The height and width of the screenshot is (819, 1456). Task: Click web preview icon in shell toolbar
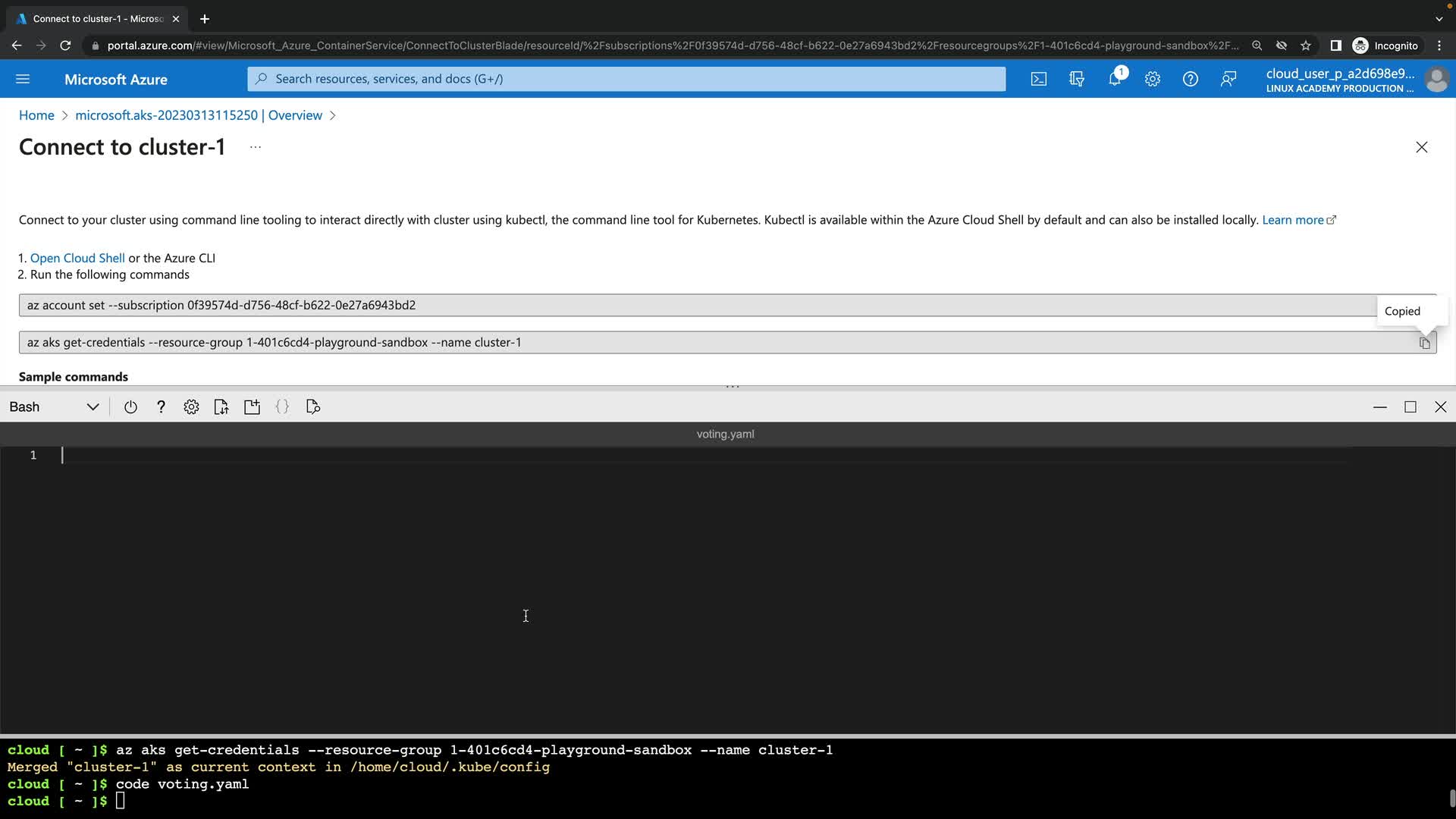(x=313, y=407)
